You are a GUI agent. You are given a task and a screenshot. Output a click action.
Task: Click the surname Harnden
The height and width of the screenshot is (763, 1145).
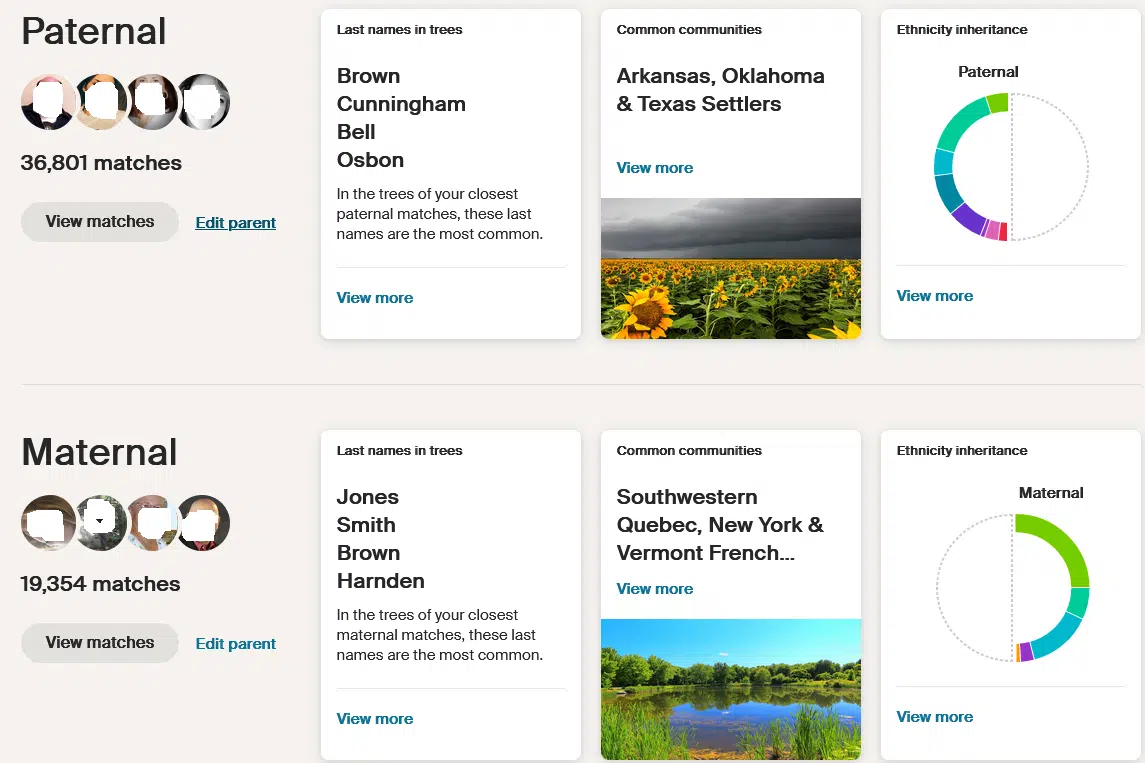pos(380,581)
